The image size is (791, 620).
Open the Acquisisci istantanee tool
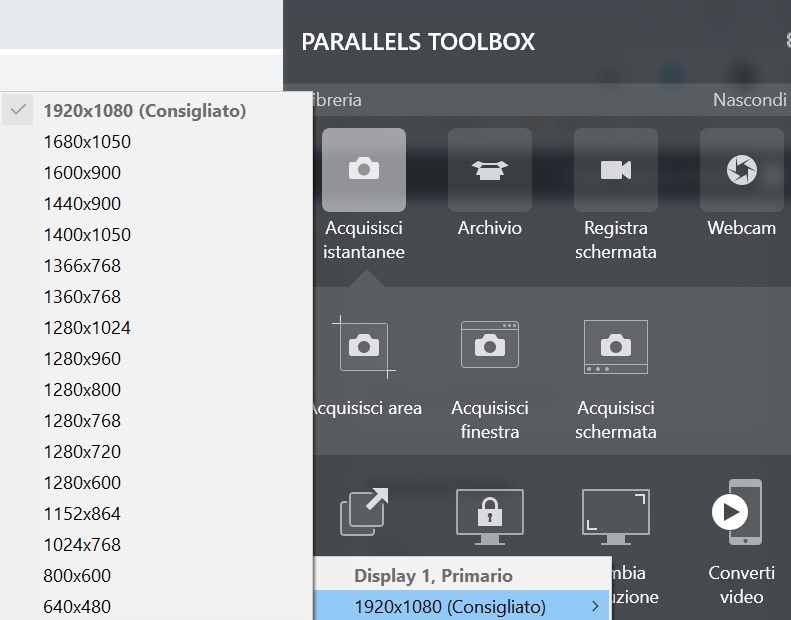click(364, 170)
